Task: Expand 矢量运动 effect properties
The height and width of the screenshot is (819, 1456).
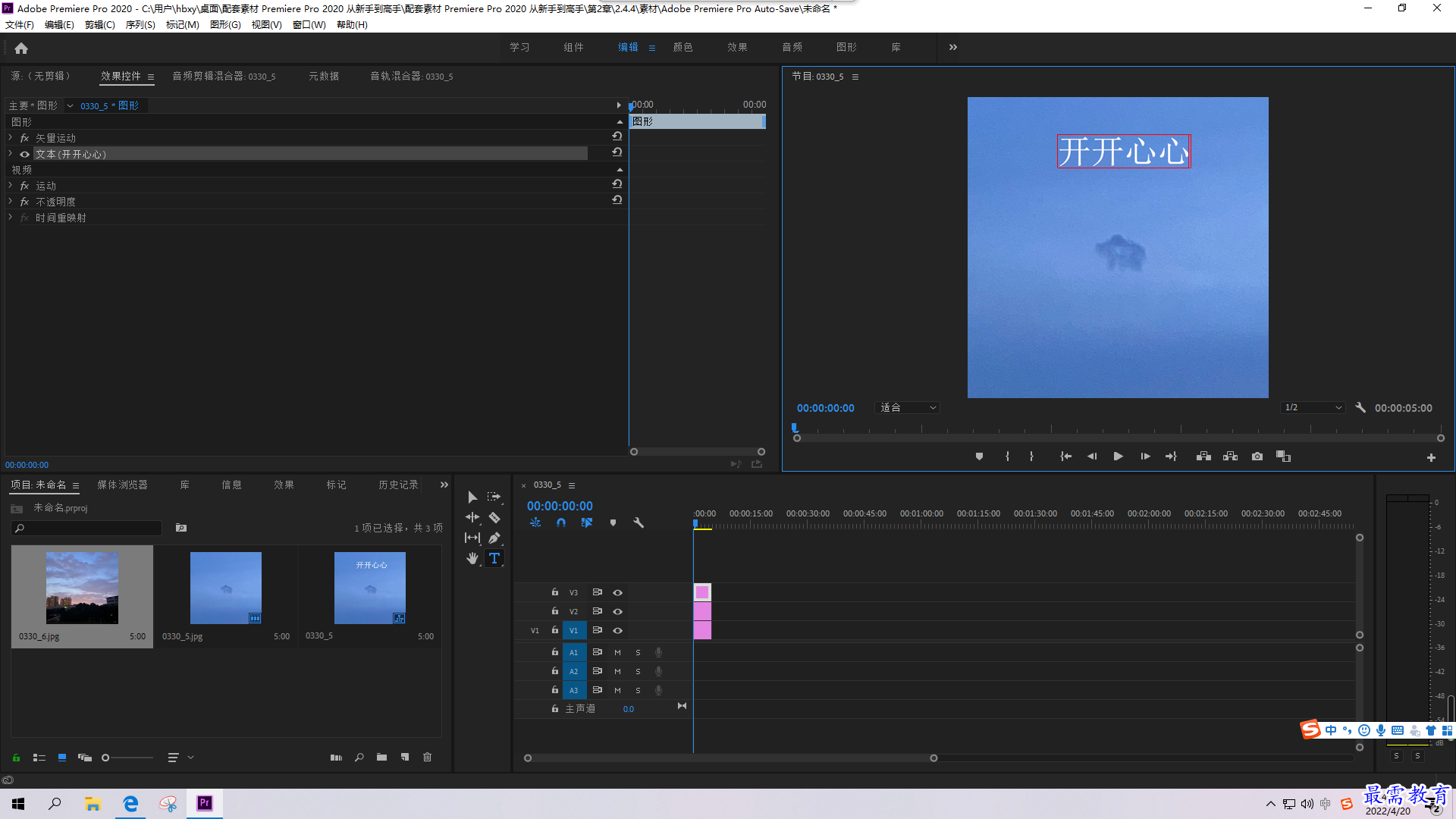Action: pos(10,138)
